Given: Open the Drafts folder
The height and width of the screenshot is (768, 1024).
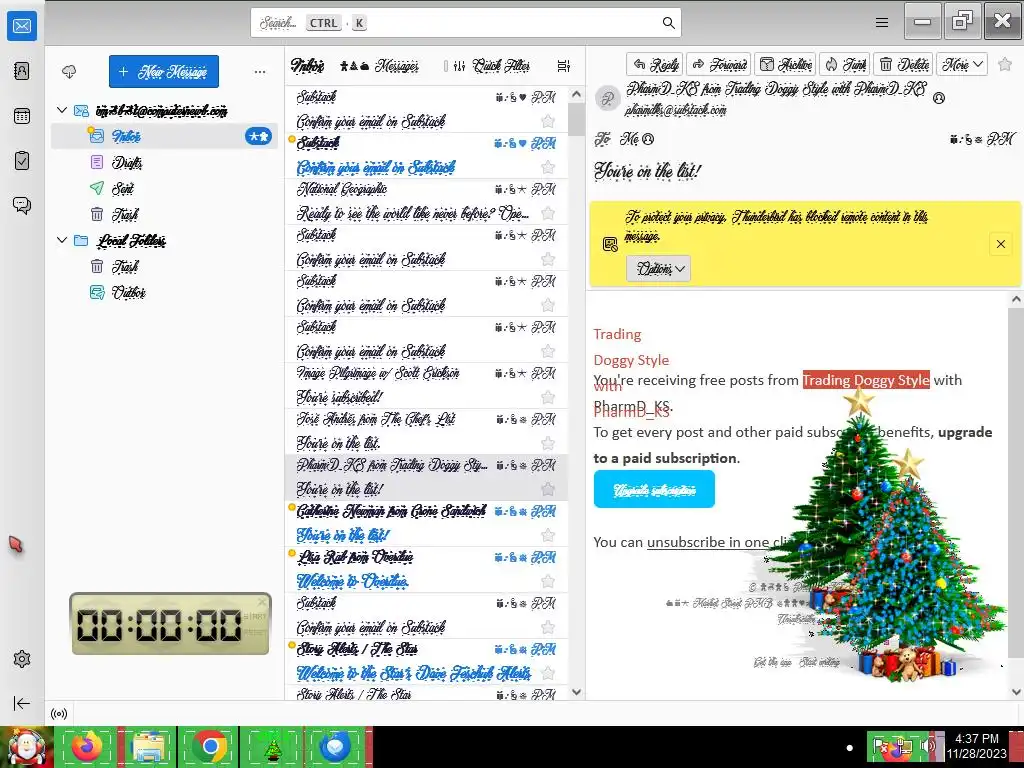Looking at the screenshot, I should coord(164,162).
